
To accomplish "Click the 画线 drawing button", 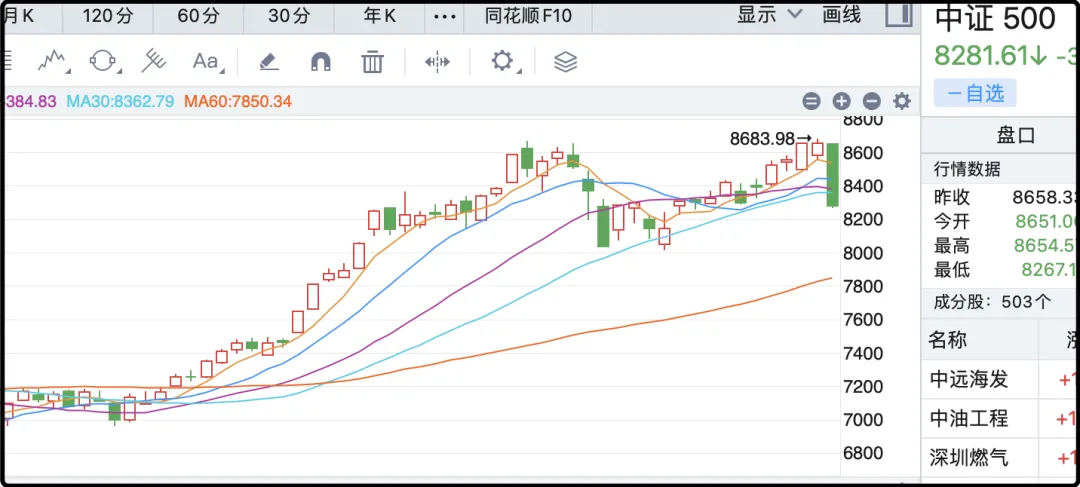I will [841, 14].
